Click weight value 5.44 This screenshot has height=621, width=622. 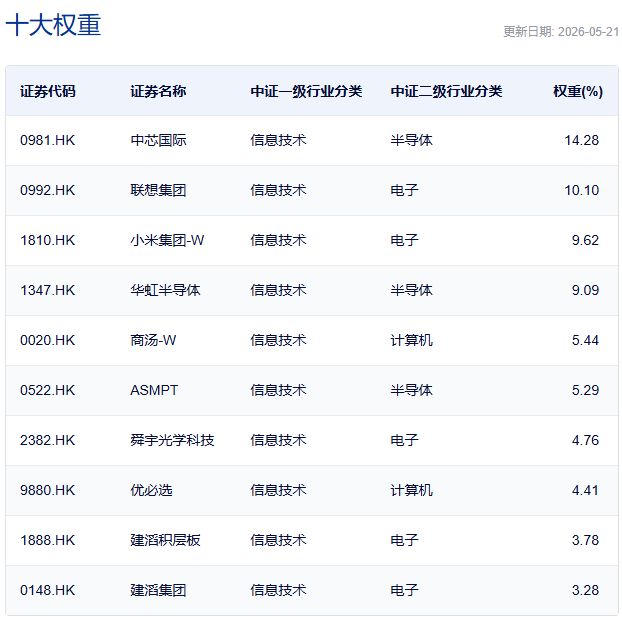point(585,340)
